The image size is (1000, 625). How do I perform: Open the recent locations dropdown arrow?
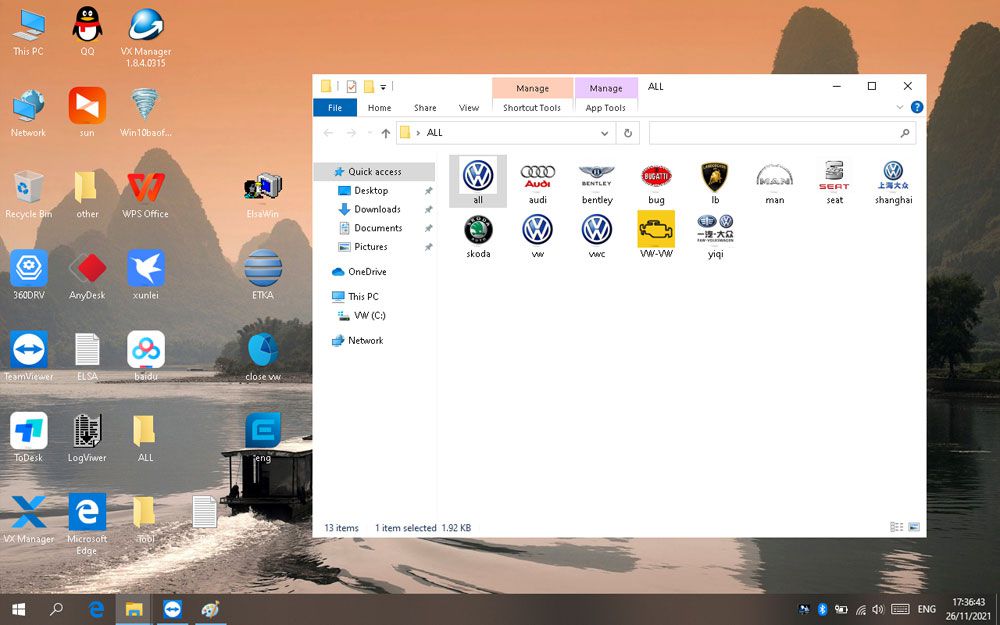[369, 133]
